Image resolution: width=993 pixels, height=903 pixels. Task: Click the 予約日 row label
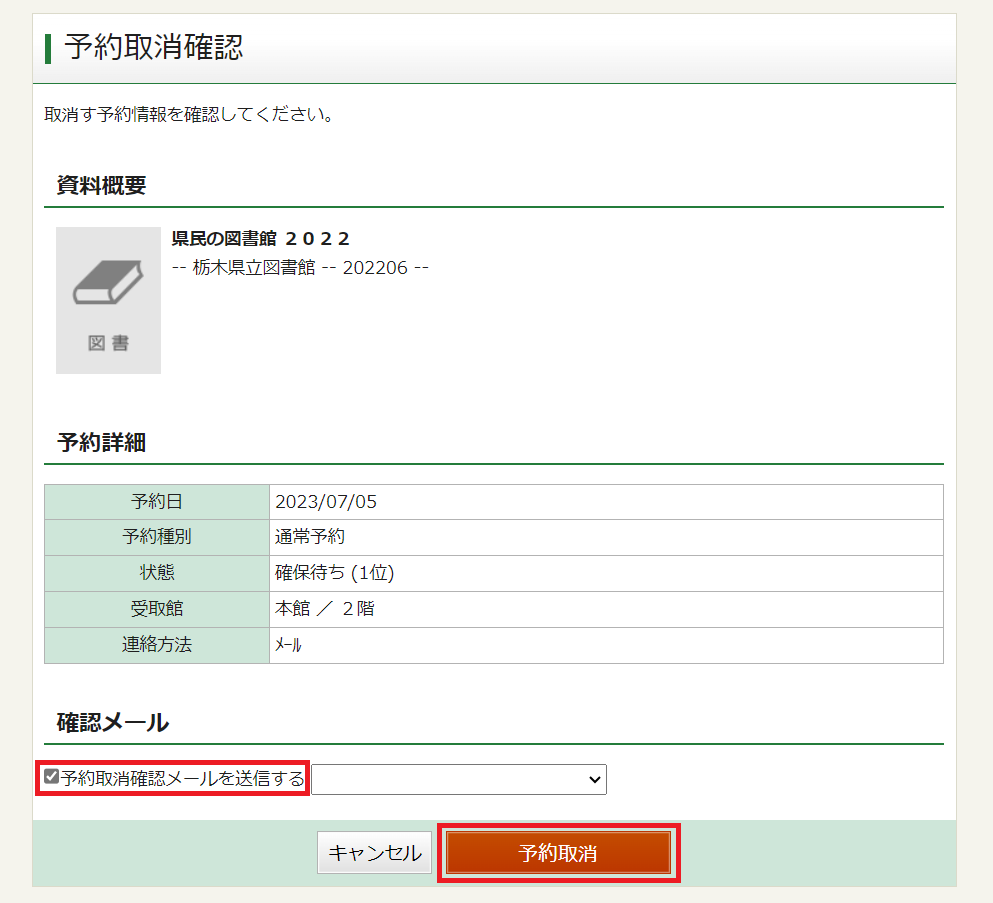157,502
